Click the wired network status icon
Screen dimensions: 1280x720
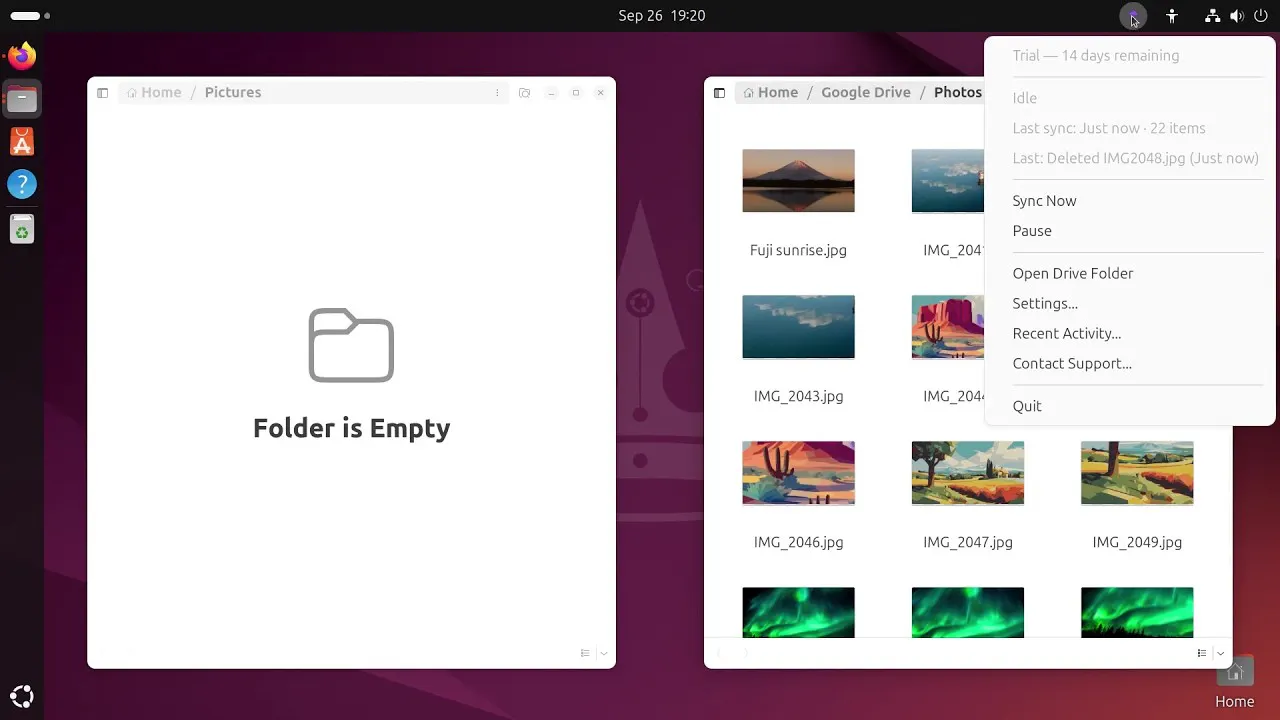click(x=1212, y=16)
